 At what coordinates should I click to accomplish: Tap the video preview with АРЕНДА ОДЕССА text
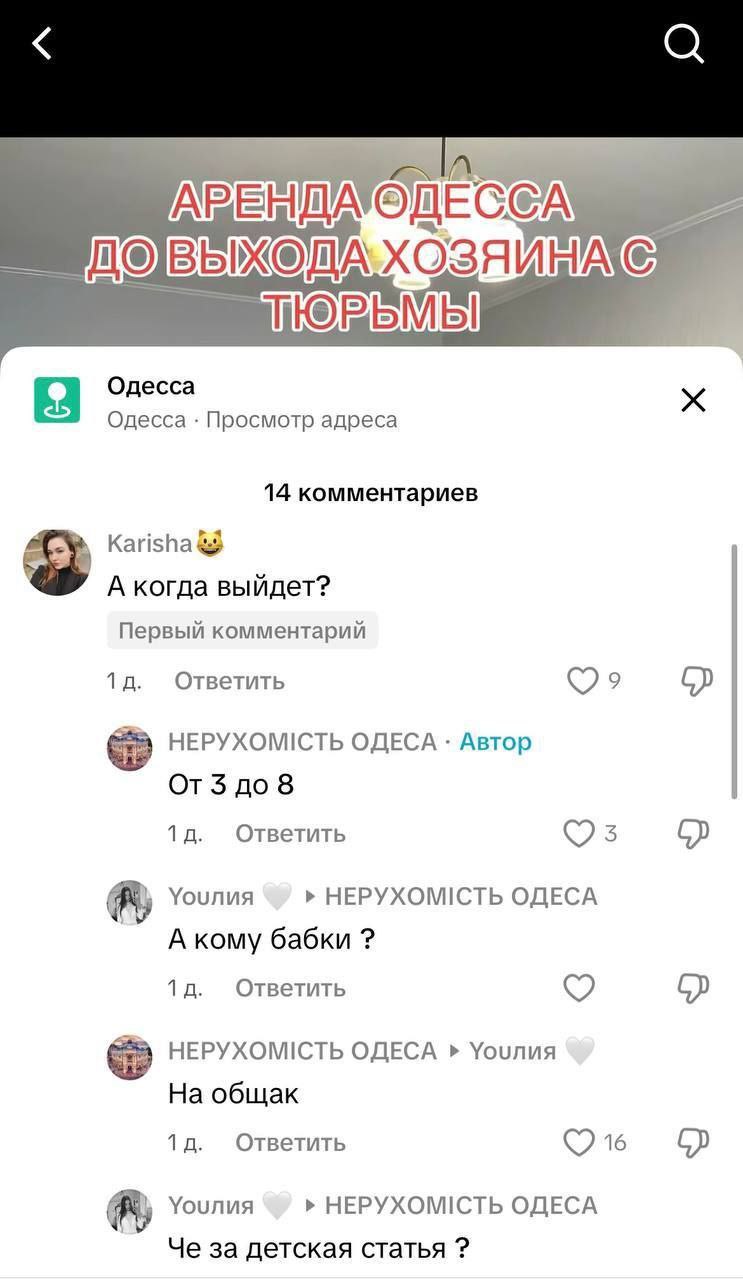click(x=371, y=243)
